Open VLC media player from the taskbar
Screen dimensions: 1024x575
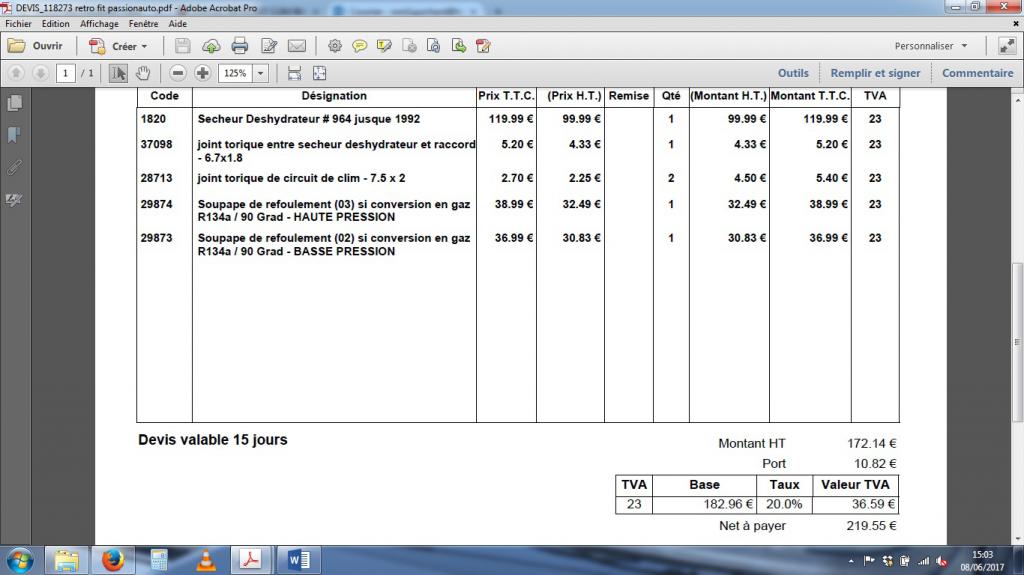tap(206, 561)
